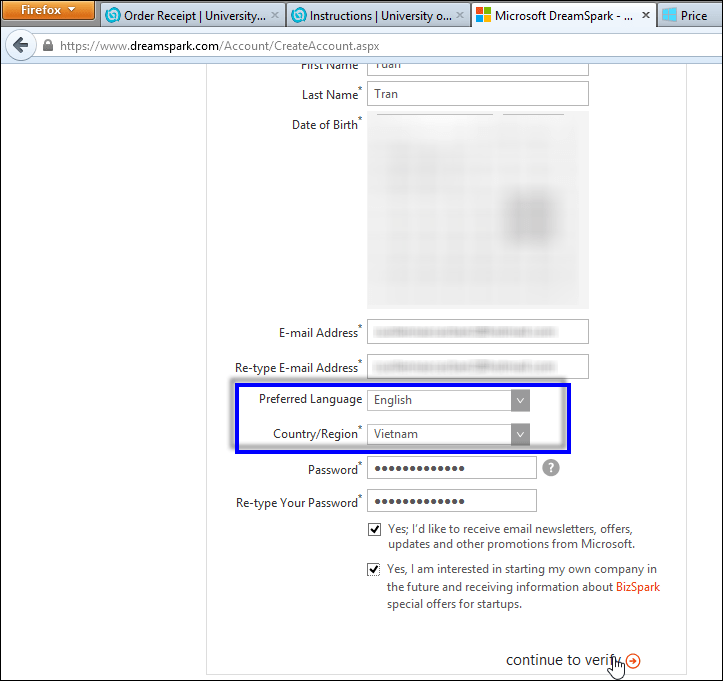Open the Country/Region dropdown showing Vietnam
The width and height of the screenshot is (723, 681).
tap(448, 434)
